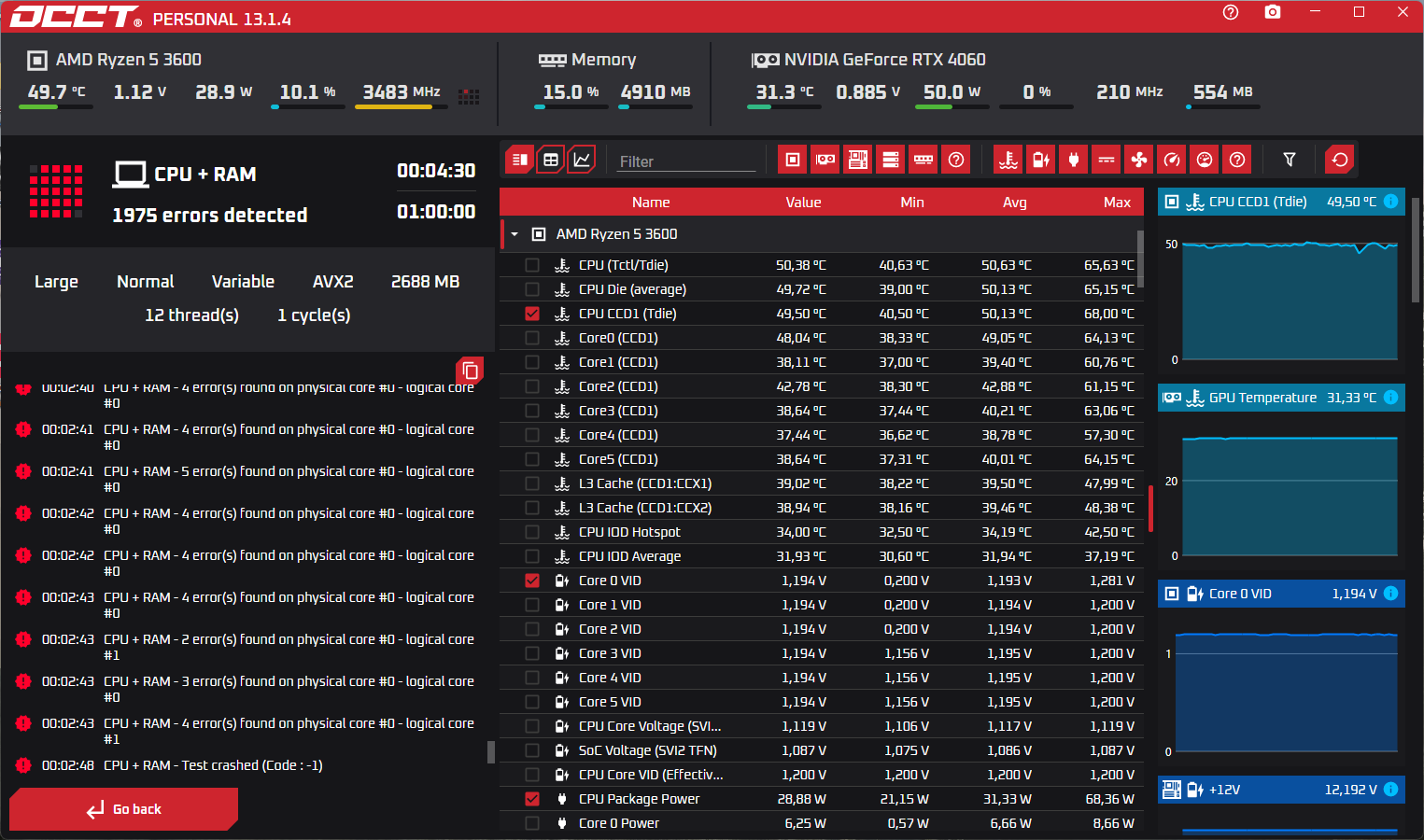Open info for +12V graph
The height and width of the screenshot is (840, 1424).
click(1390, 790)
